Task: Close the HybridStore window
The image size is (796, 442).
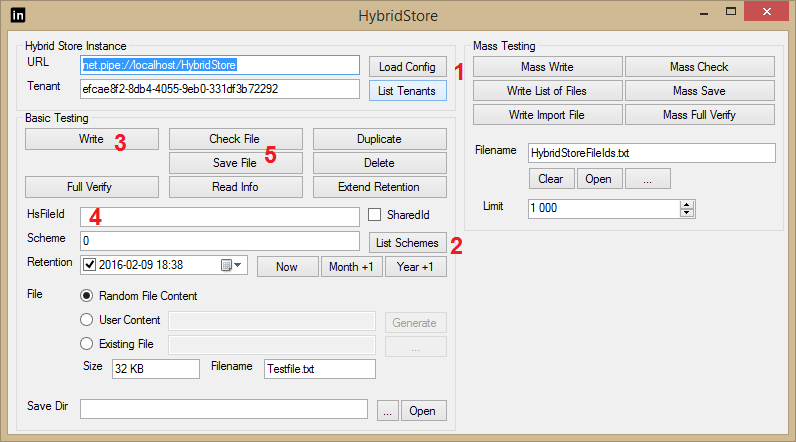Action: 766,11
